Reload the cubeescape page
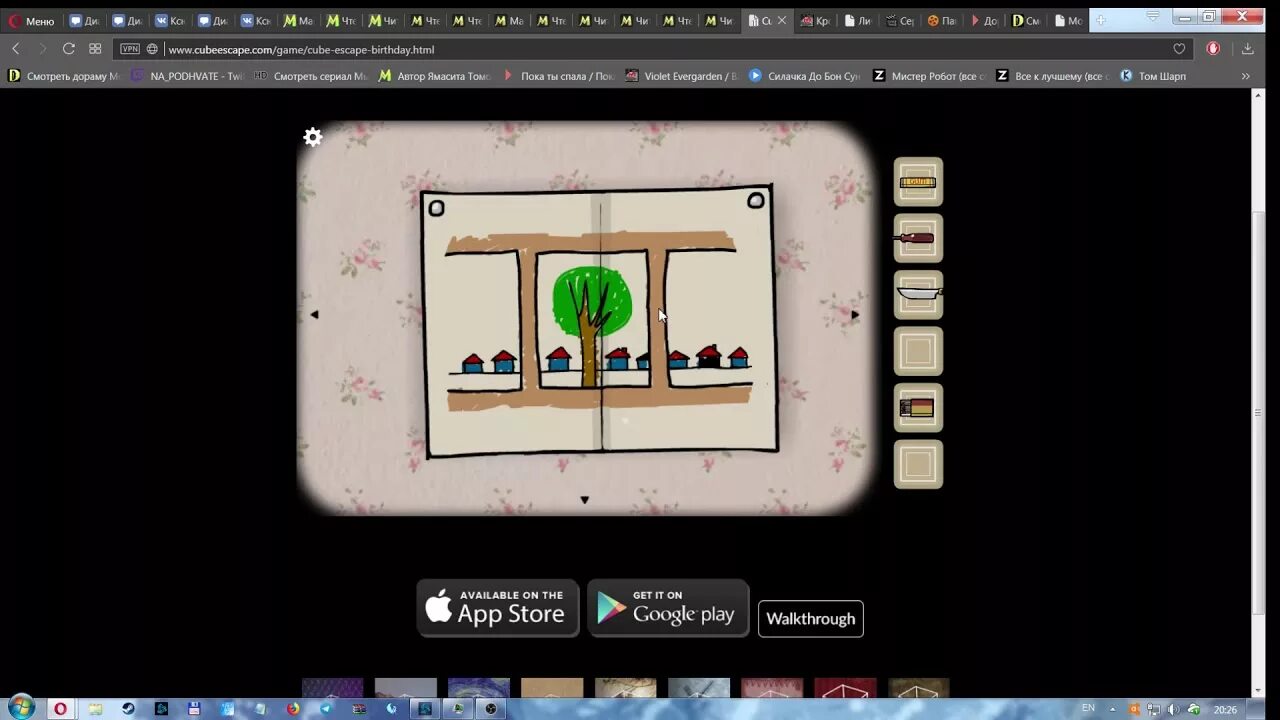Viewport: 1280px width, 720px height. (x=68, y=49)
